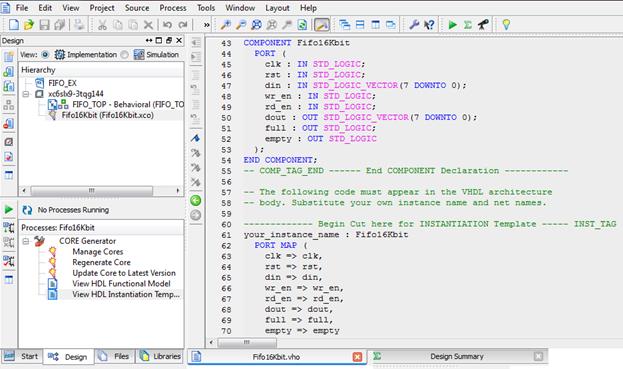Click the New file toolbar icon

pos(14,25)
